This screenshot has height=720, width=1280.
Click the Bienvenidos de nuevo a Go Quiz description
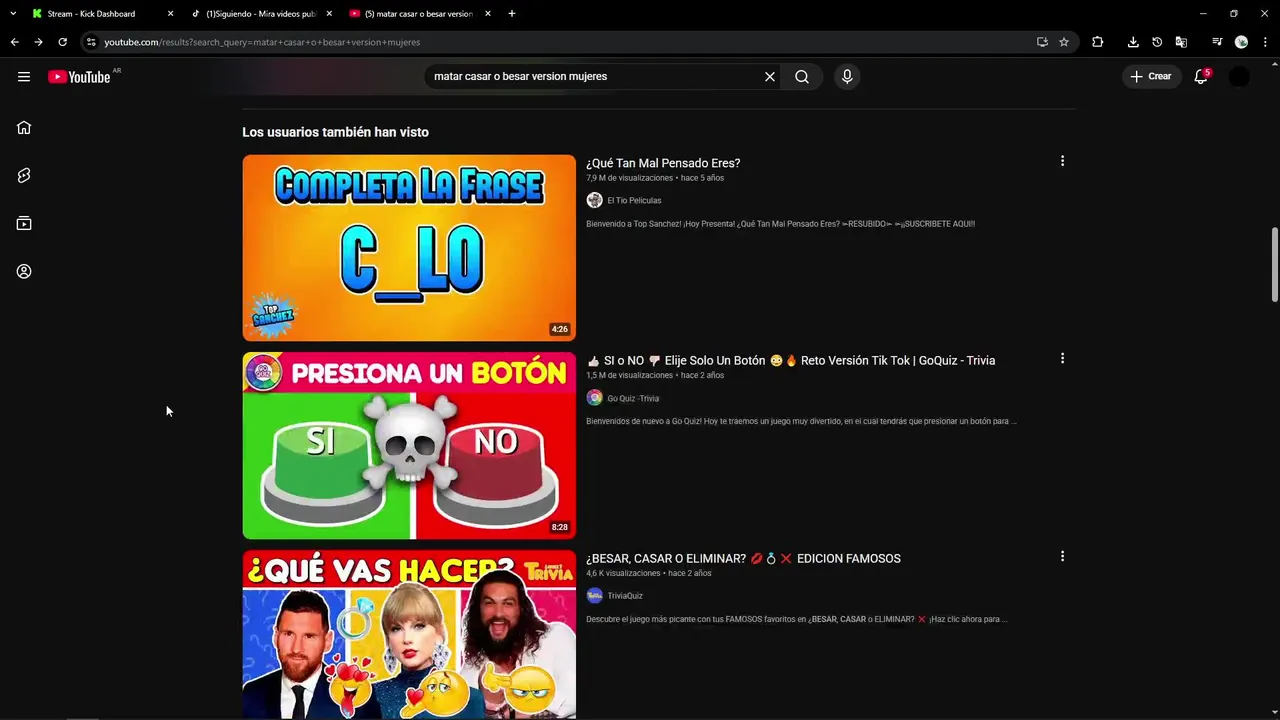coord(801,422)
